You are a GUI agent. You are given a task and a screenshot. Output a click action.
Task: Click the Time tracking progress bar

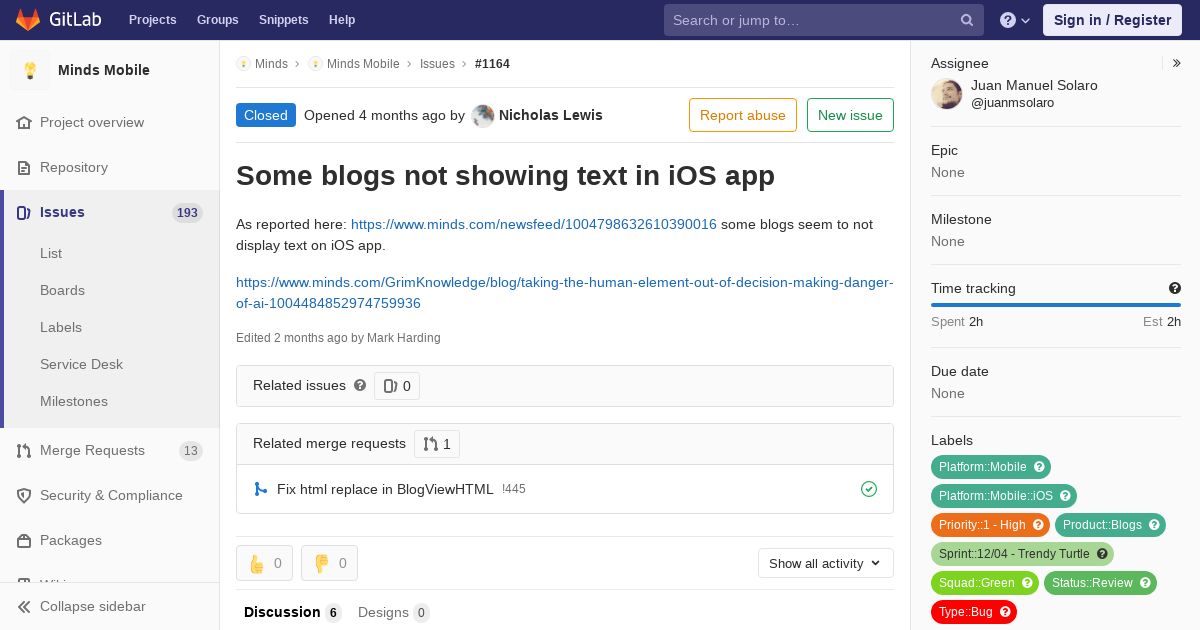(x=1056, y=305)
